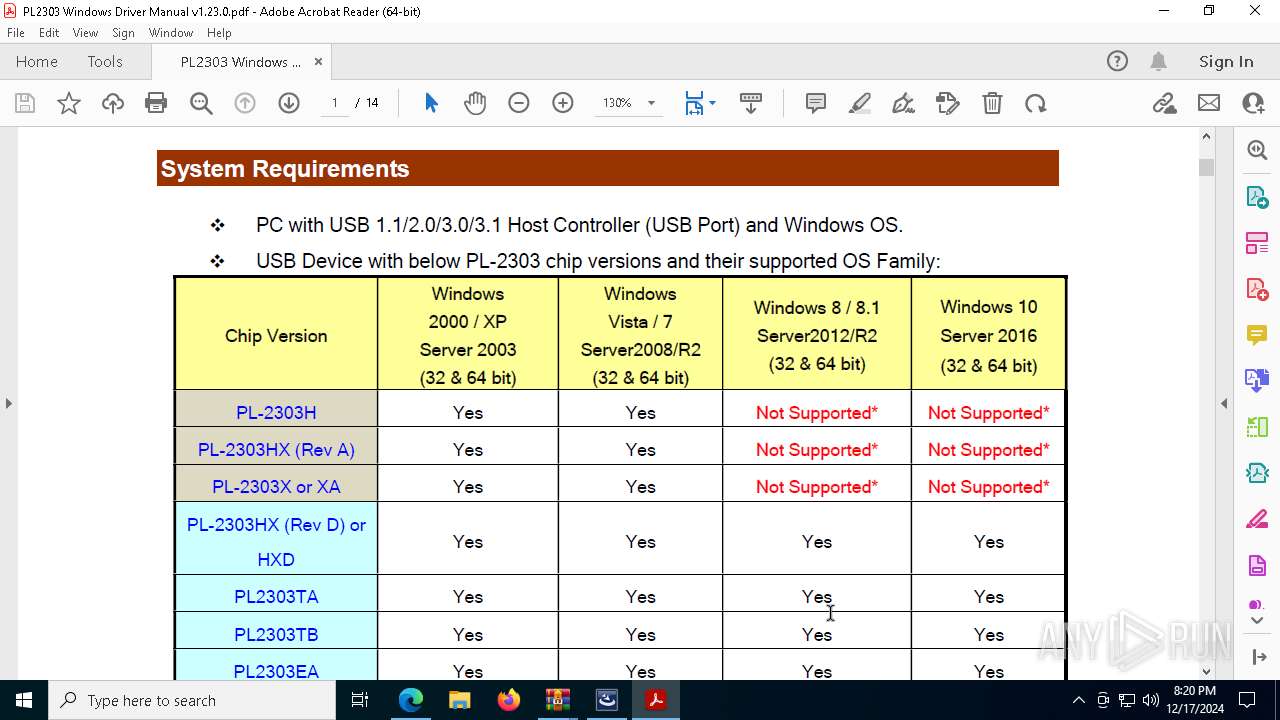Open the Find text magnifier

201,103
